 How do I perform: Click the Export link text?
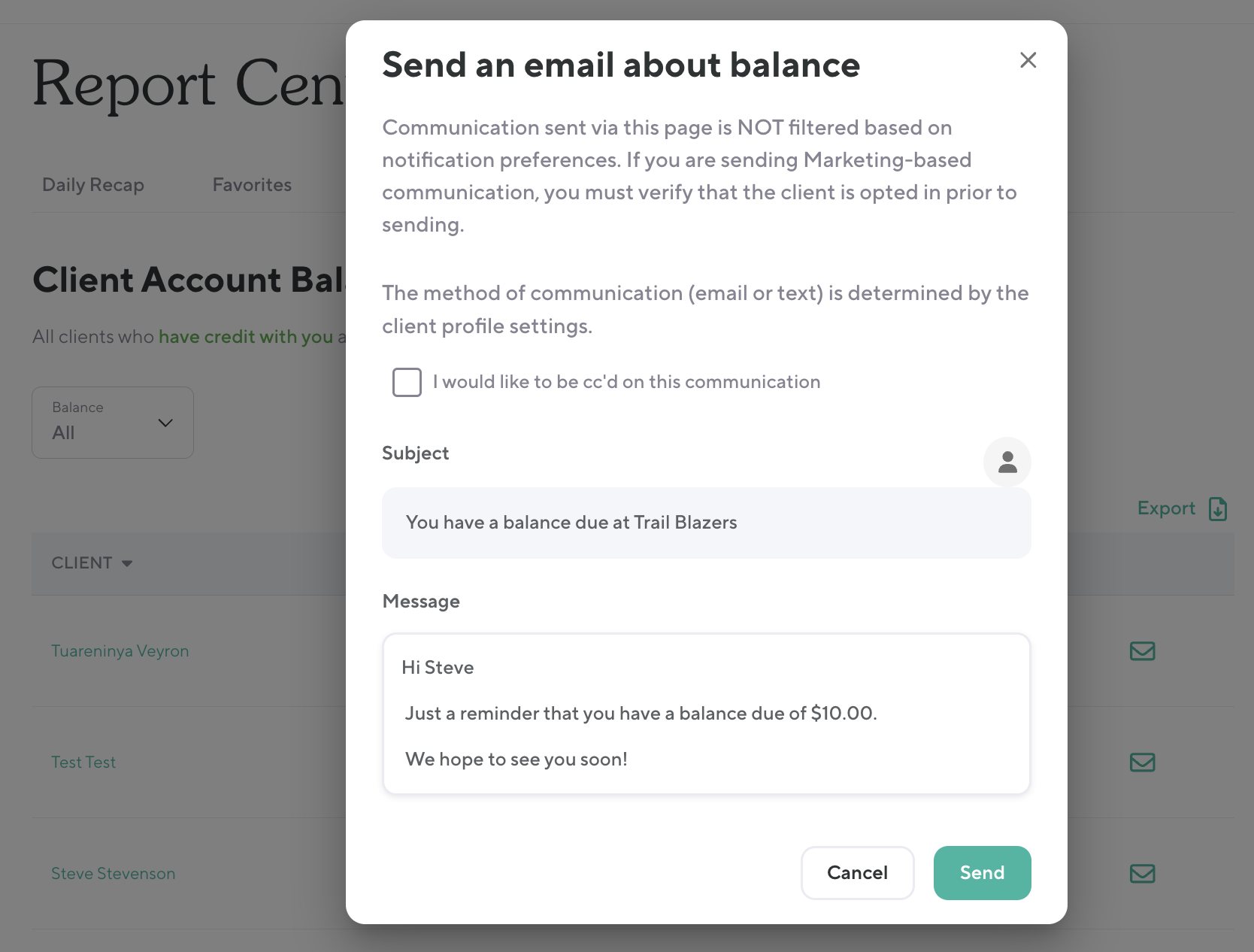[1166, 508]
